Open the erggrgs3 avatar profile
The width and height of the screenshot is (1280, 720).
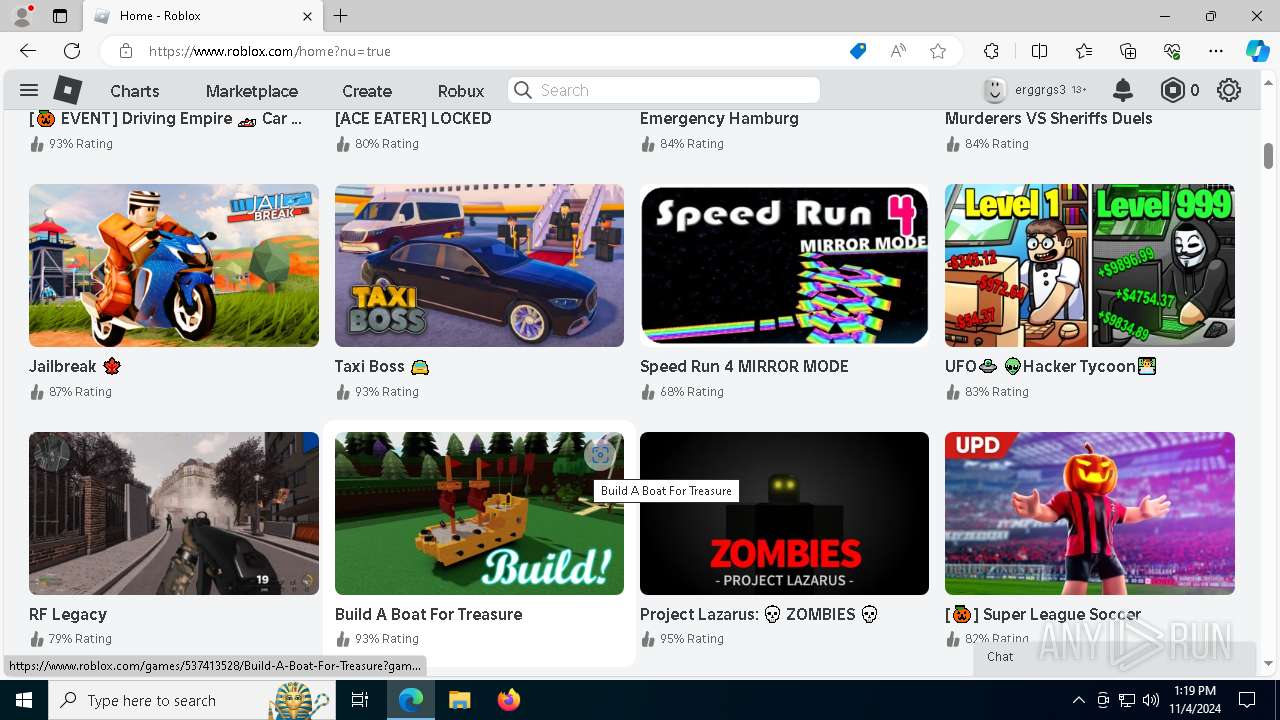[x=994, y=90]
